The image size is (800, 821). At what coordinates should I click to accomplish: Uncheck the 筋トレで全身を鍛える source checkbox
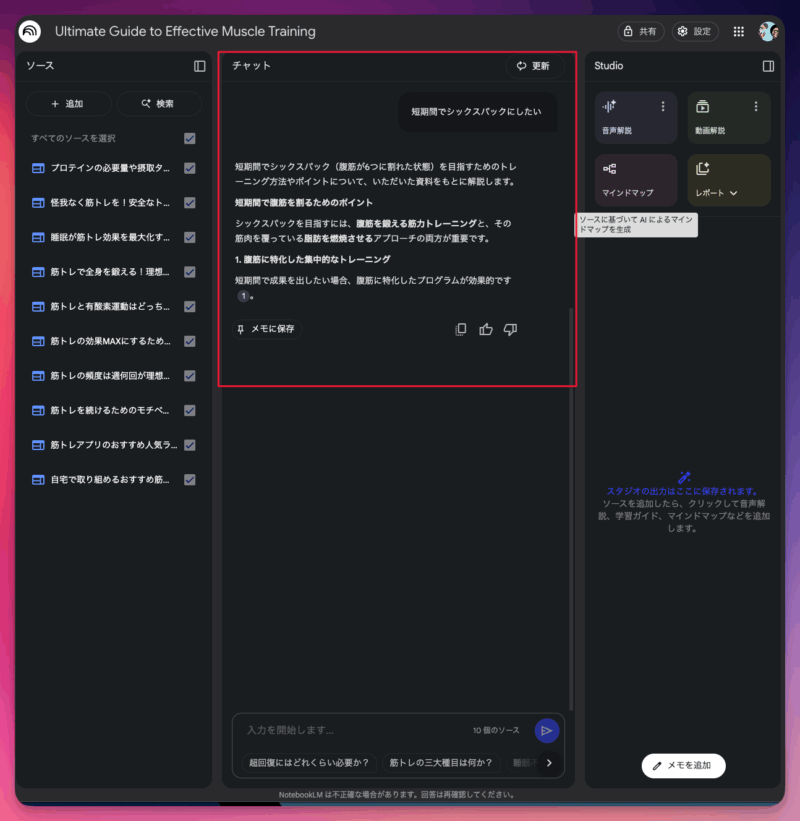point(190,272)
